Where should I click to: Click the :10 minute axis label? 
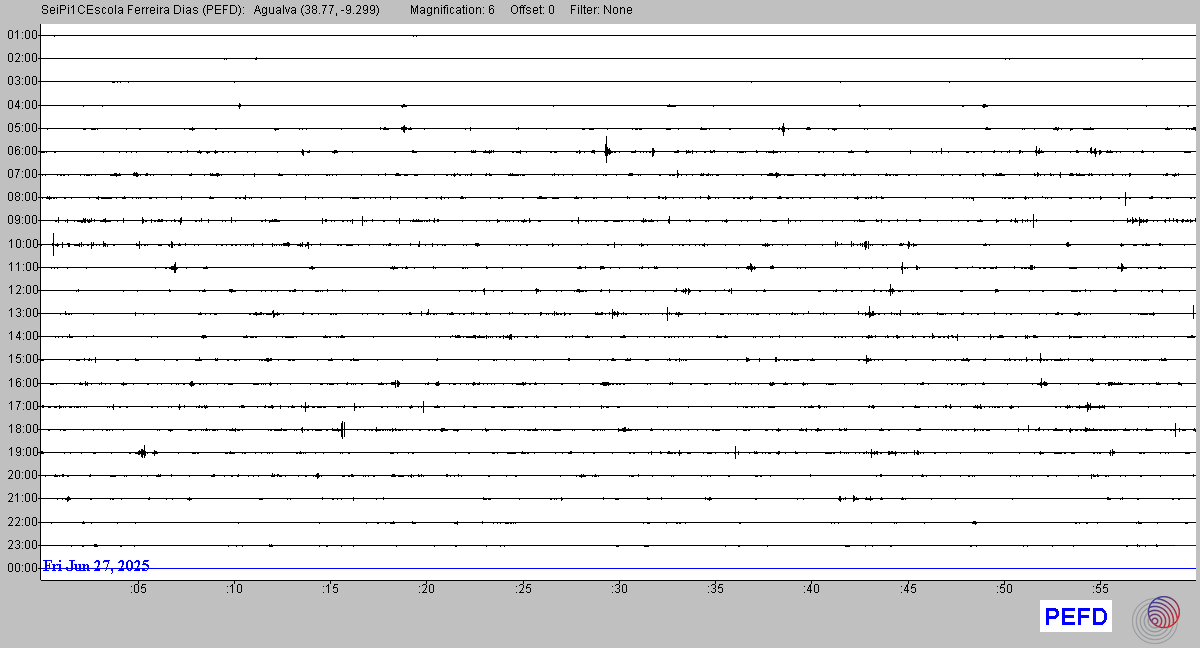(x=234, y=589)
